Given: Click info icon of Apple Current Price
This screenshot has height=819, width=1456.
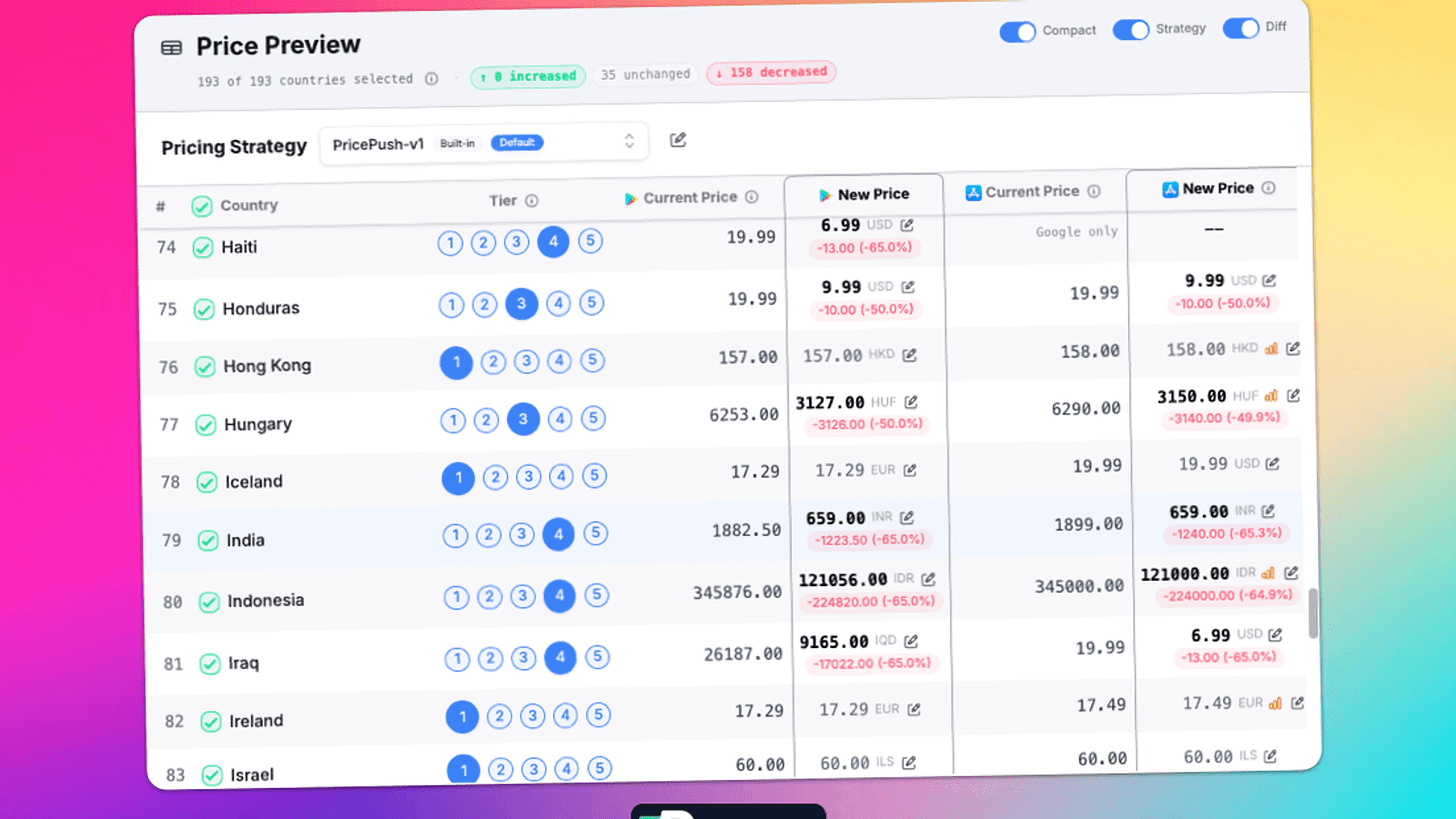Looking at the screenshot, I should [x=1094, y=191].
